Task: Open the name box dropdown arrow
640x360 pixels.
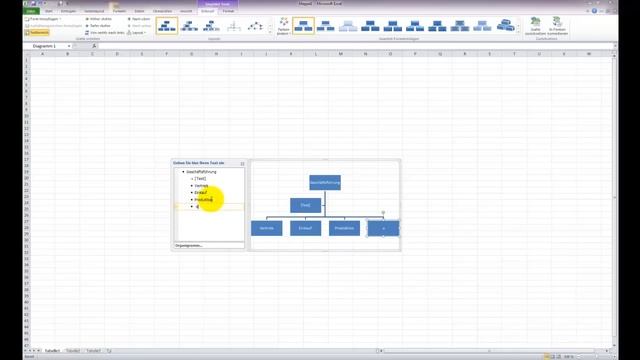Action: (x=69, y=46)
